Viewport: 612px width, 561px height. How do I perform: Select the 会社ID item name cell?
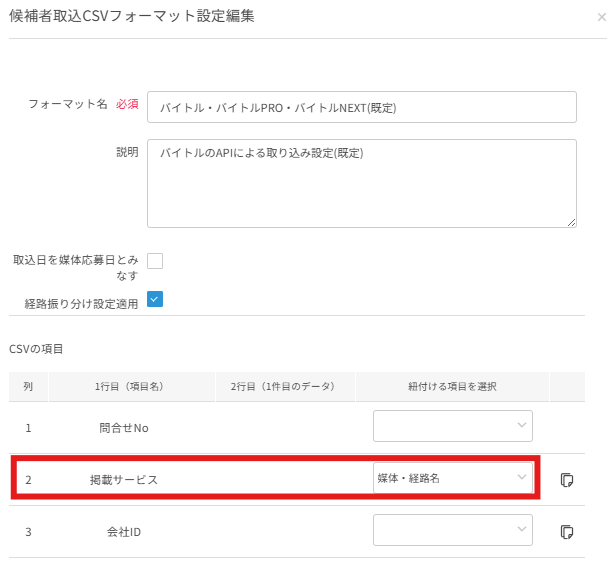(123, 531)
